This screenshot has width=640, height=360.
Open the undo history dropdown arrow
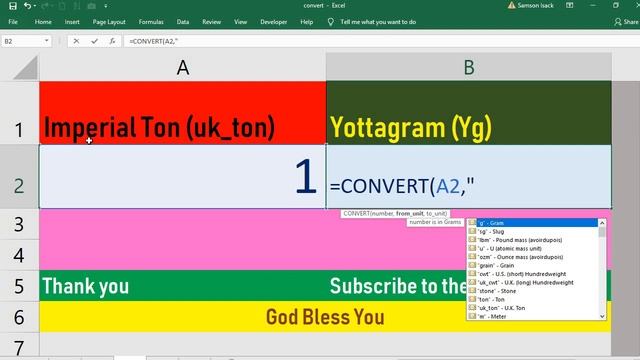tap(35, 6)
